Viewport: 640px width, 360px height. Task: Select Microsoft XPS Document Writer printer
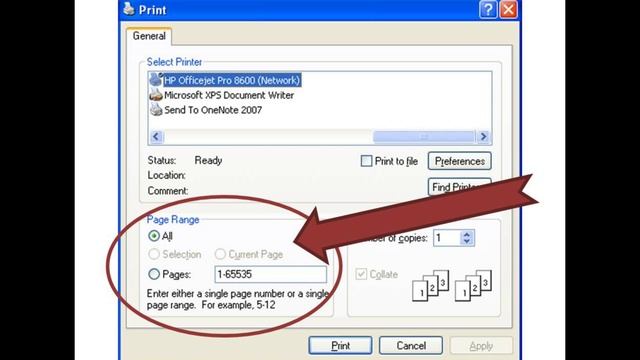click(229, 95)
